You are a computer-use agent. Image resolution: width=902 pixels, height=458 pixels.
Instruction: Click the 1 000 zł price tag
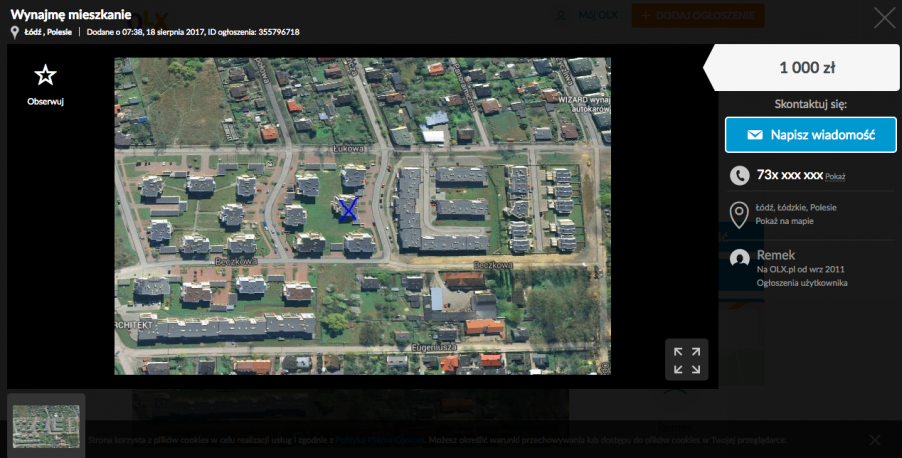click(x=801, y=67)
